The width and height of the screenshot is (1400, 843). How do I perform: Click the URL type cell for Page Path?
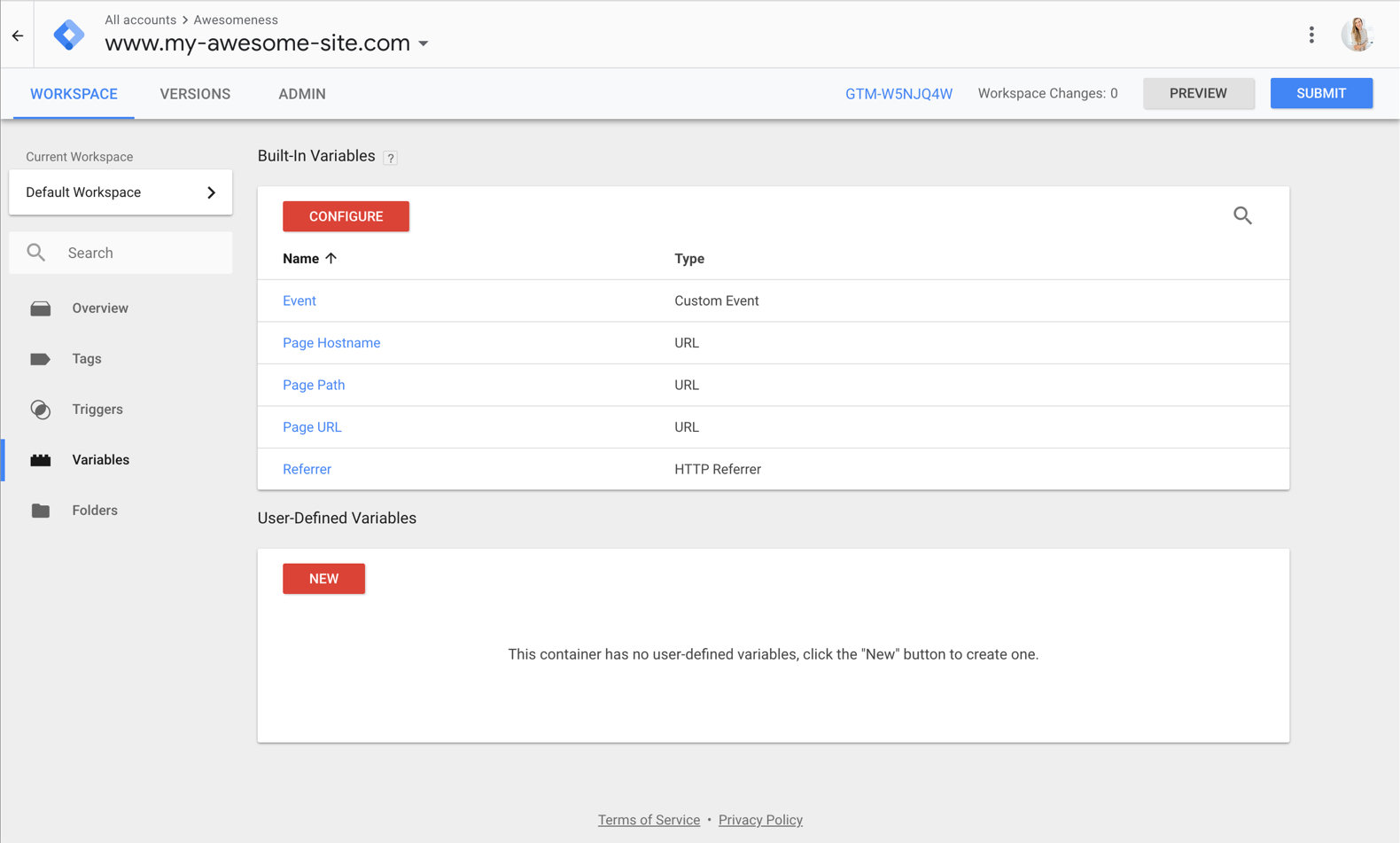pyautogui.click(x=687, y=385)
